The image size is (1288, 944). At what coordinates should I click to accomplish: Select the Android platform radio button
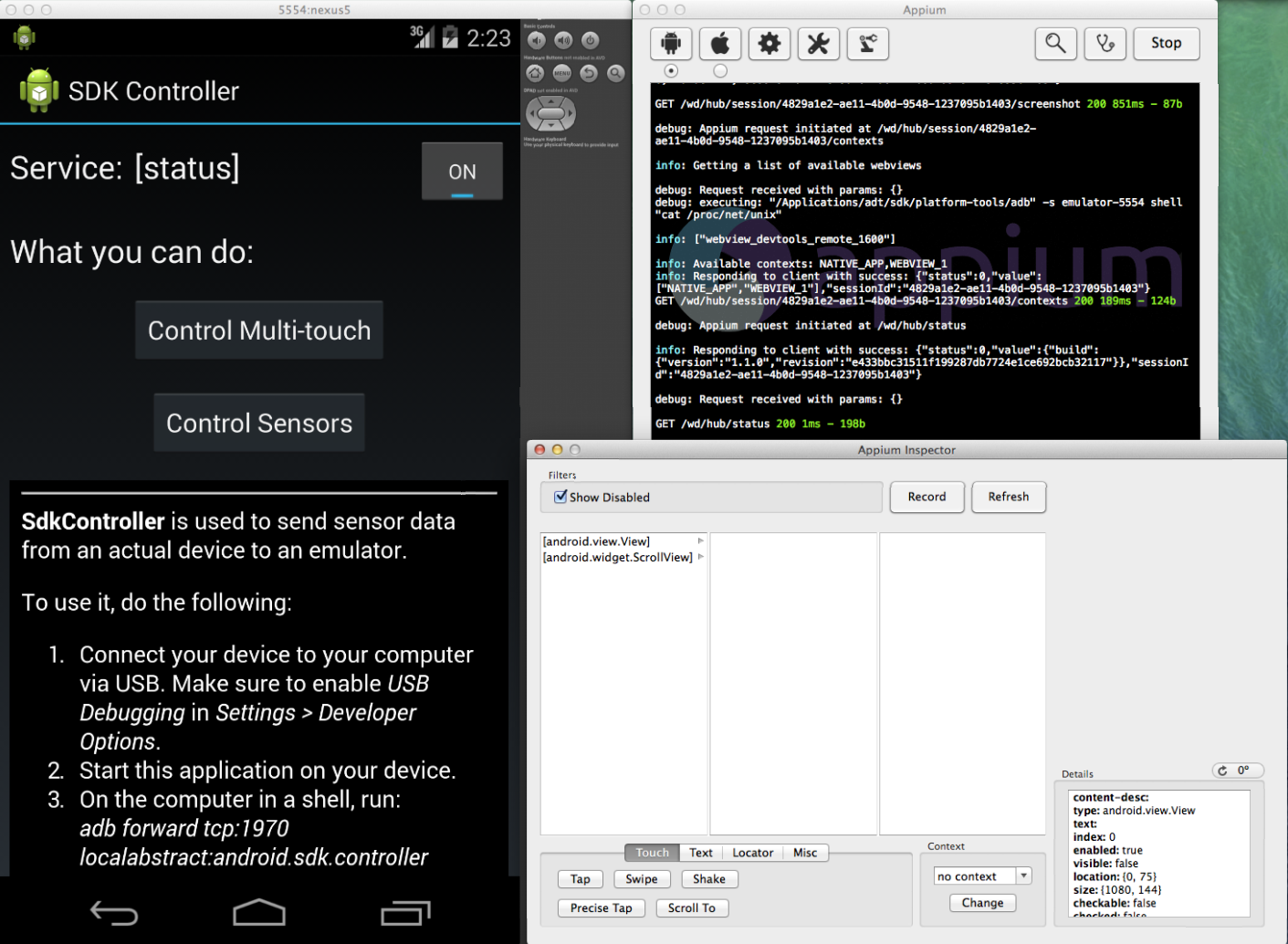point(671,70)
